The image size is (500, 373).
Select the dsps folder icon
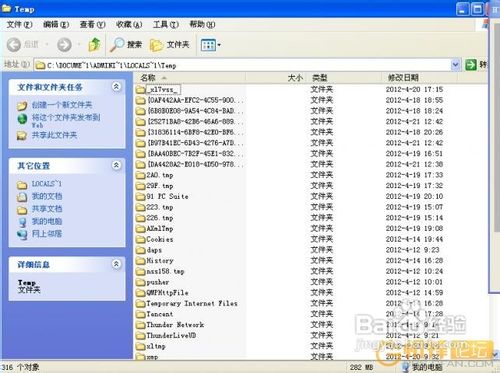coord(141,250)
